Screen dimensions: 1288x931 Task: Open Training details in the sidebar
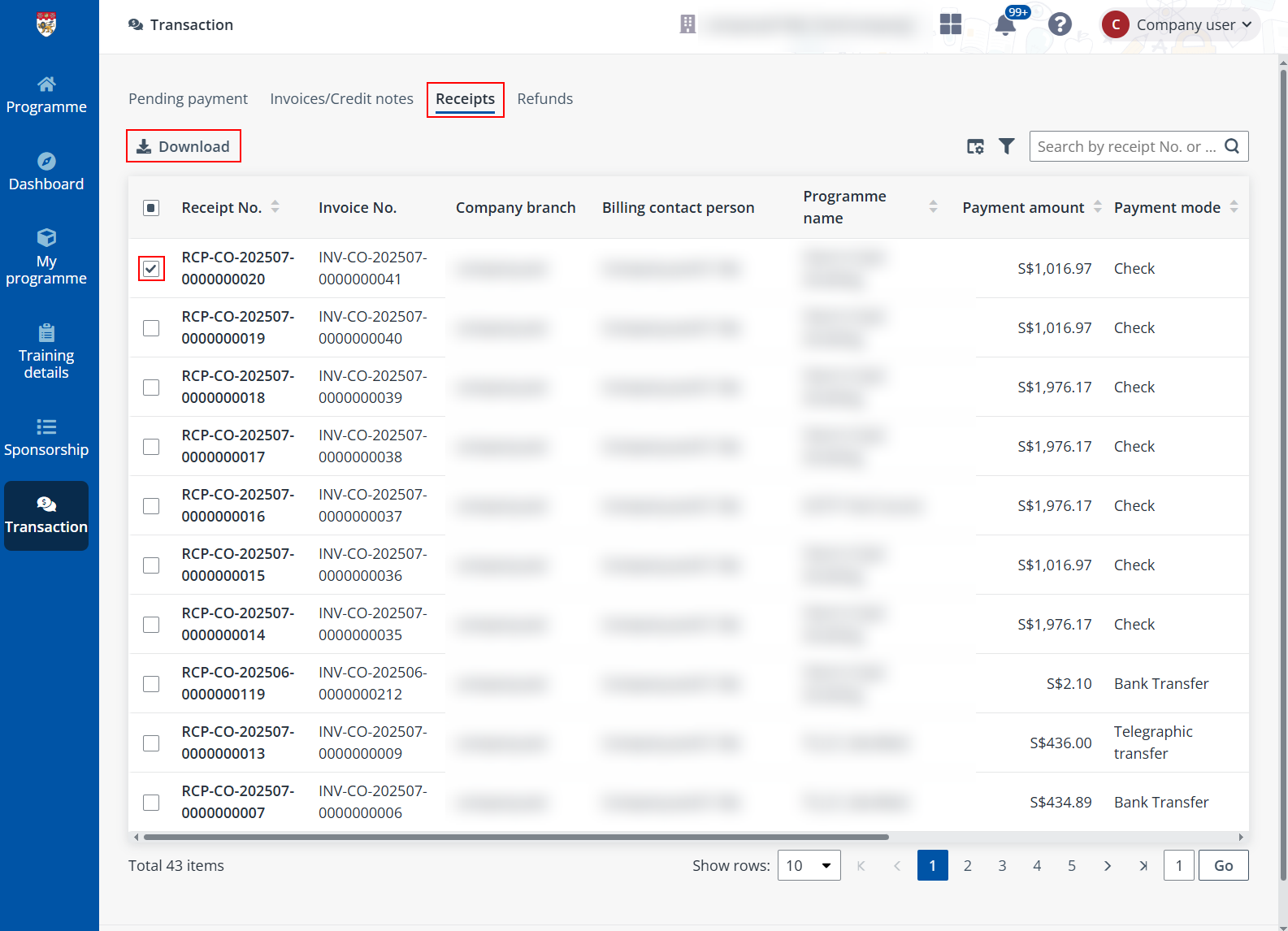[46, 353]
